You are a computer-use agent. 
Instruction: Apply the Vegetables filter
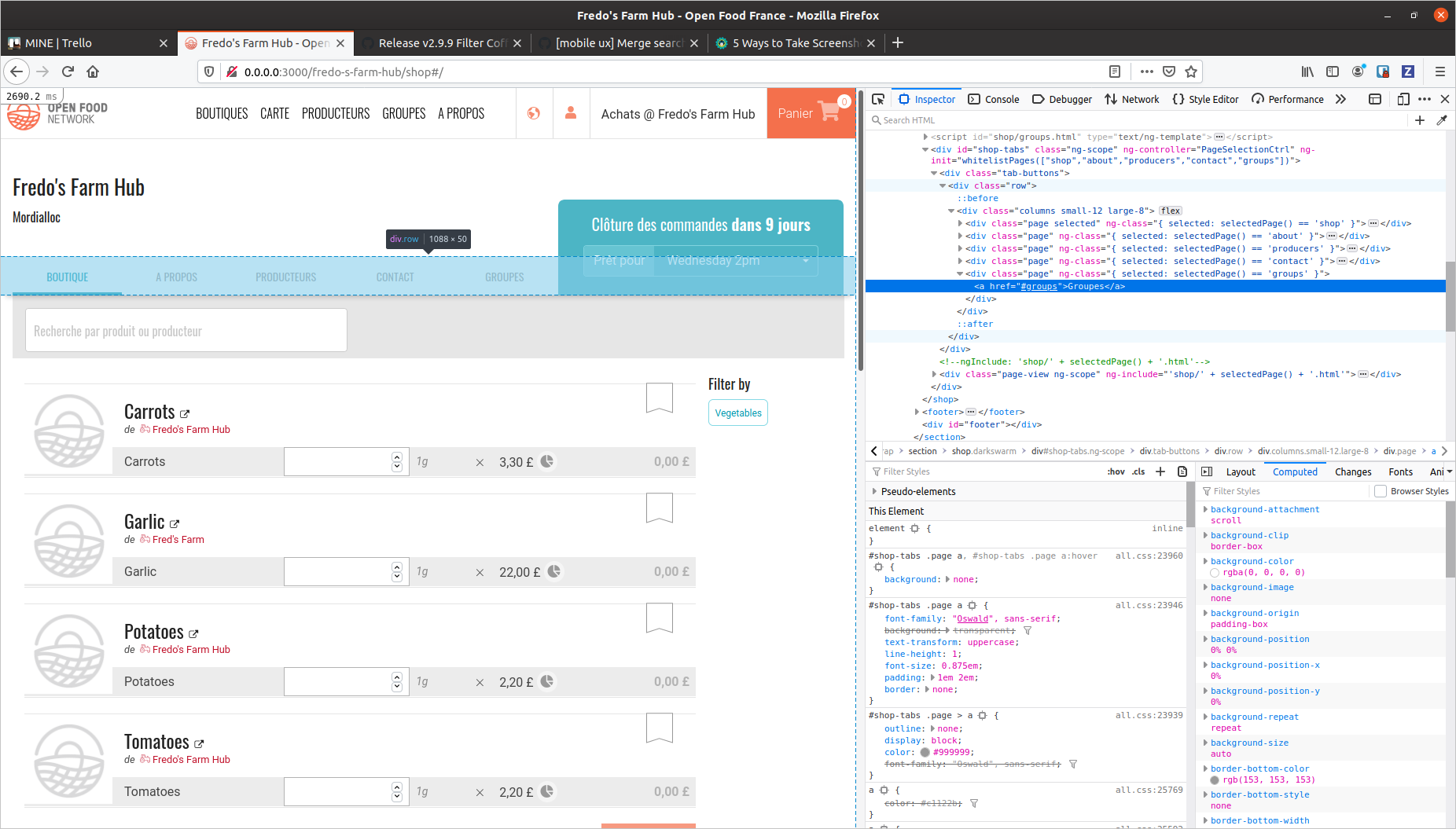(738, 413)
